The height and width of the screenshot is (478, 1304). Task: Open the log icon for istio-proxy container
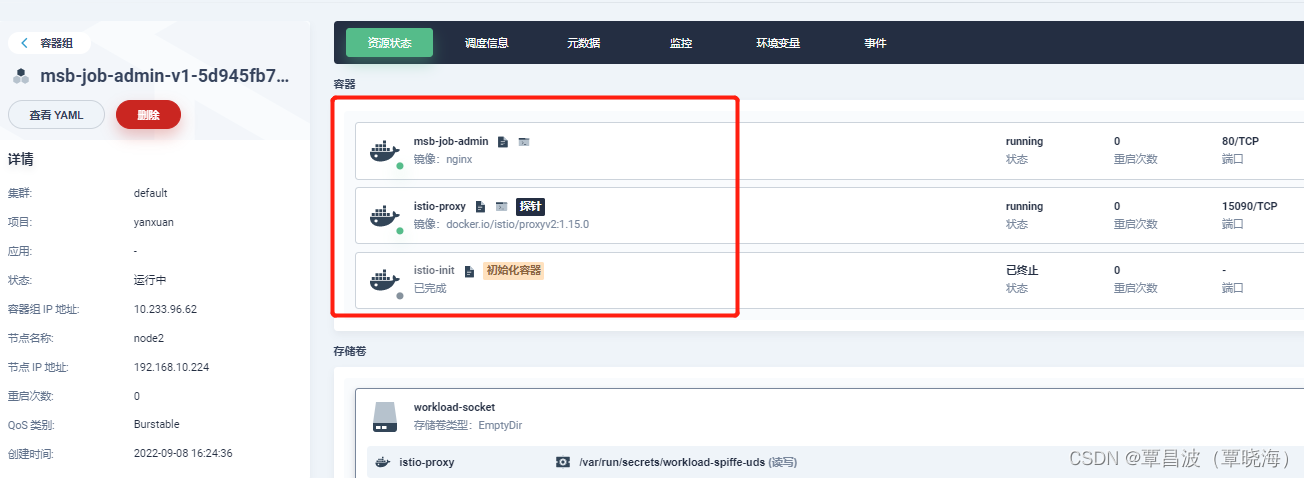pos(481,207)
